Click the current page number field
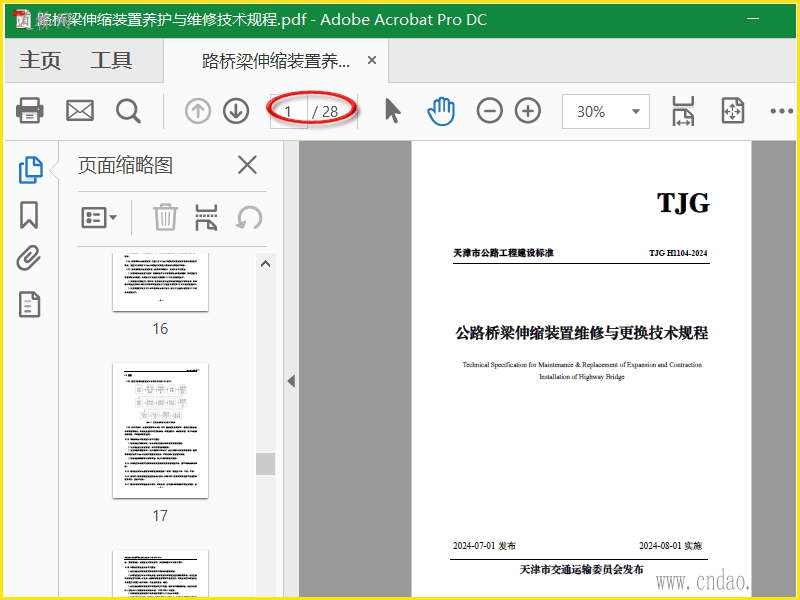The image size is (800, 600). [x=288, y=111]
